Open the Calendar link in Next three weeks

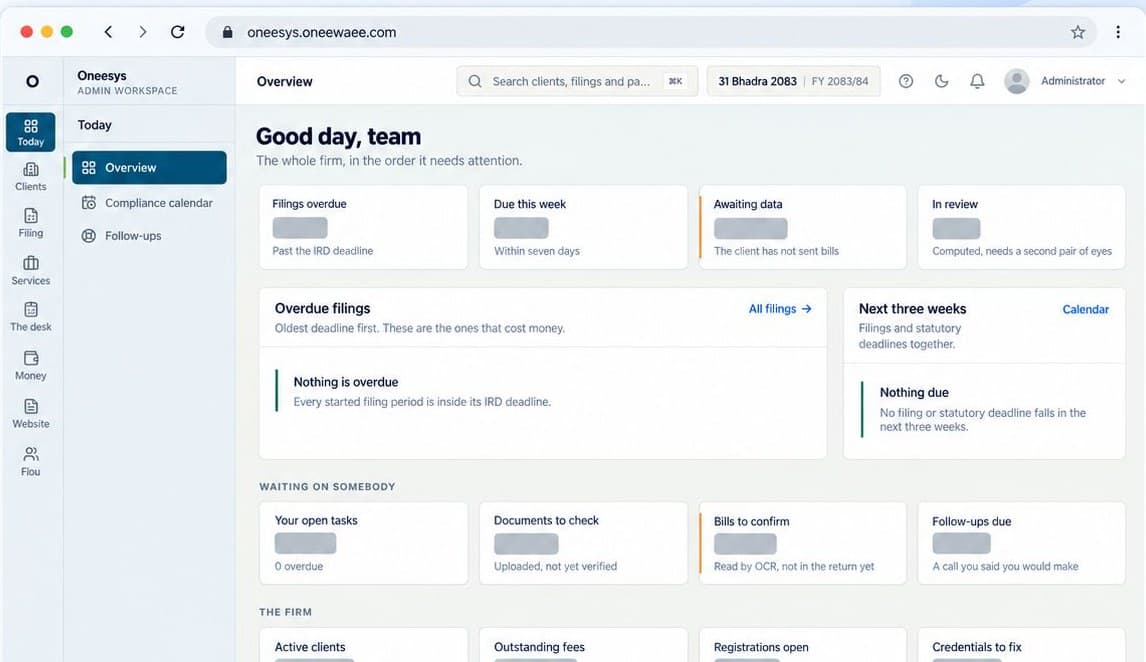pos(1085,309)
